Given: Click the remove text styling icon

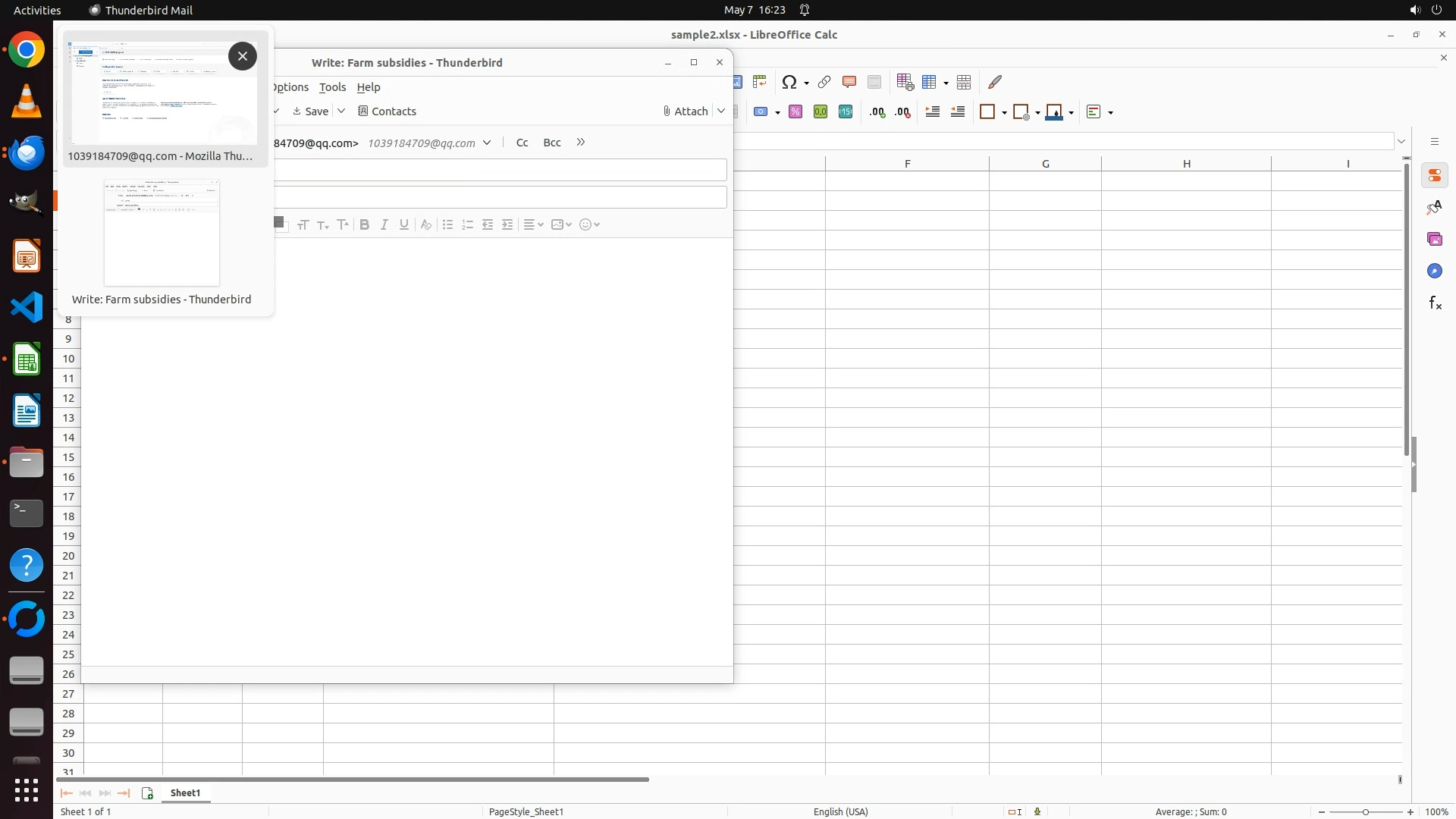Looking at the screenshot, I should 426,224.
